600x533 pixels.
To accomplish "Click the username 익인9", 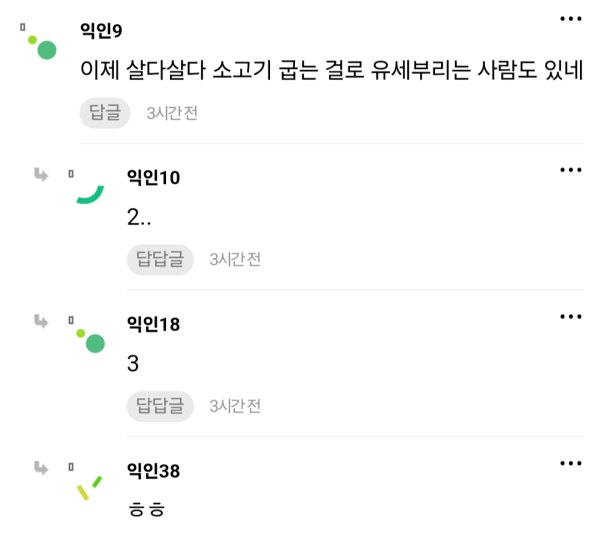I will (101, 30).
